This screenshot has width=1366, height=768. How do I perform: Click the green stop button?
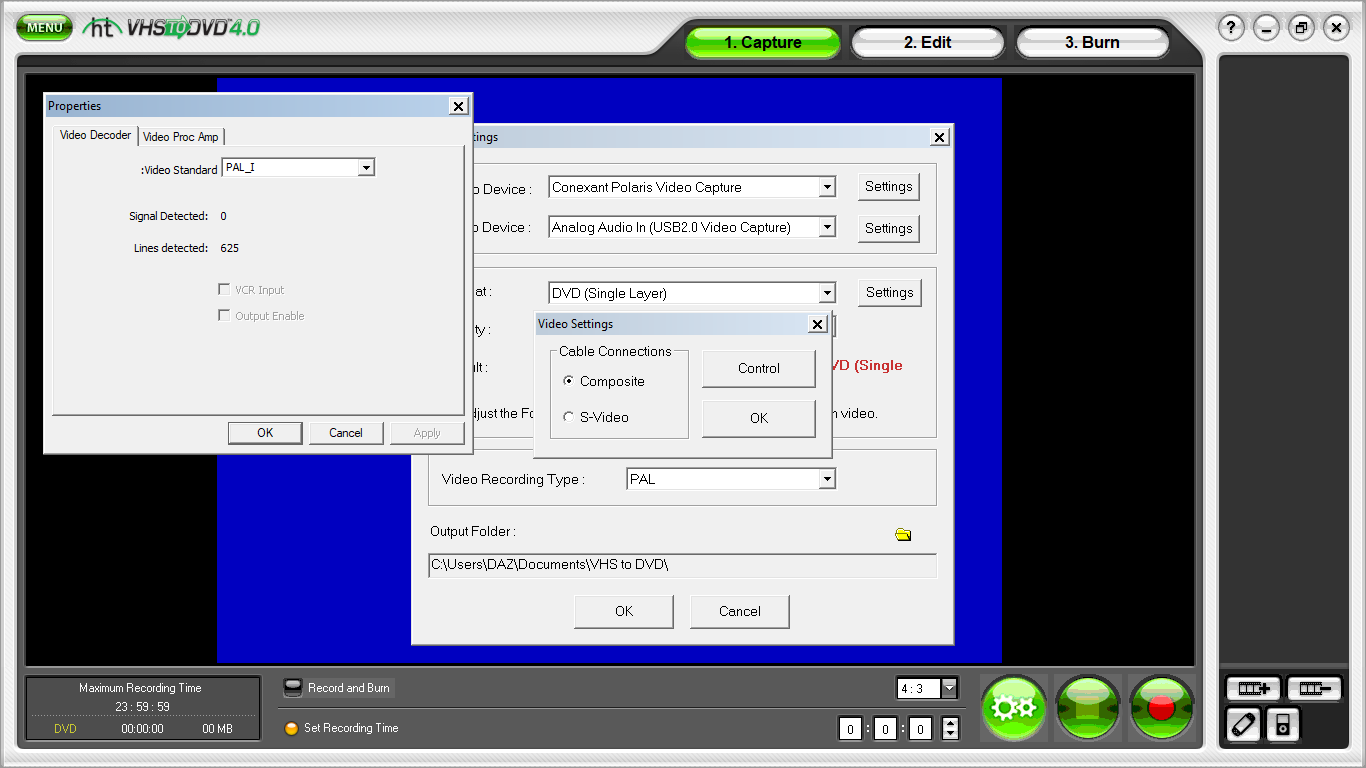pos(1087,707)
